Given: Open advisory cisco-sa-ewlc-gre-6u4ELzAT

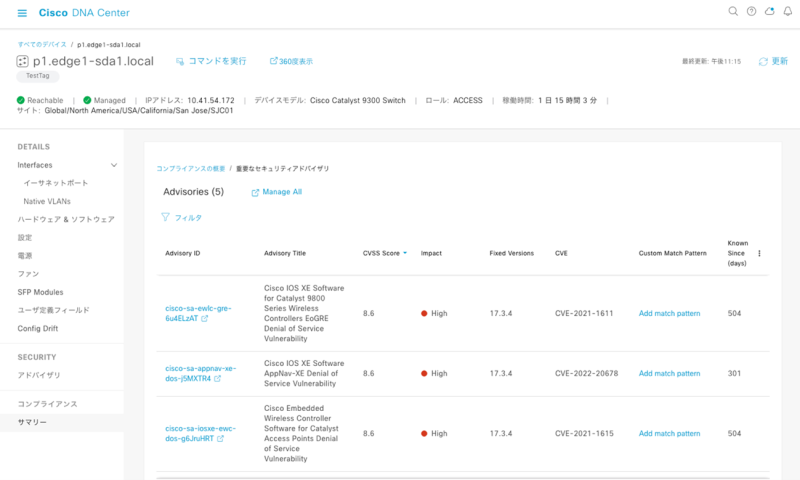Looking at the screenshot, I should point(198,313).
